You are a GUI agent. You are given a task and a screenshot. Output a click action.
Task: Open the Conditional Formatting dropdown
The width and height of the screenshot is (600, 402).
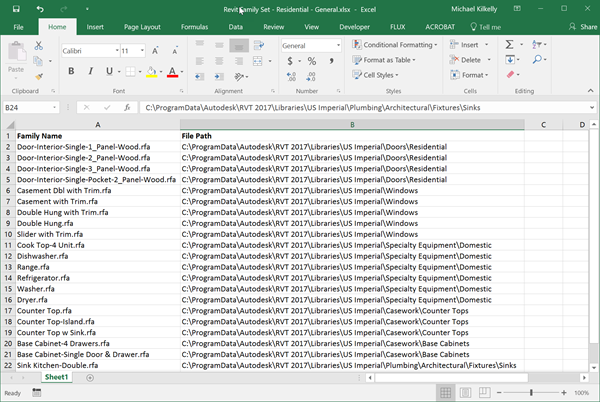point(395,45)
